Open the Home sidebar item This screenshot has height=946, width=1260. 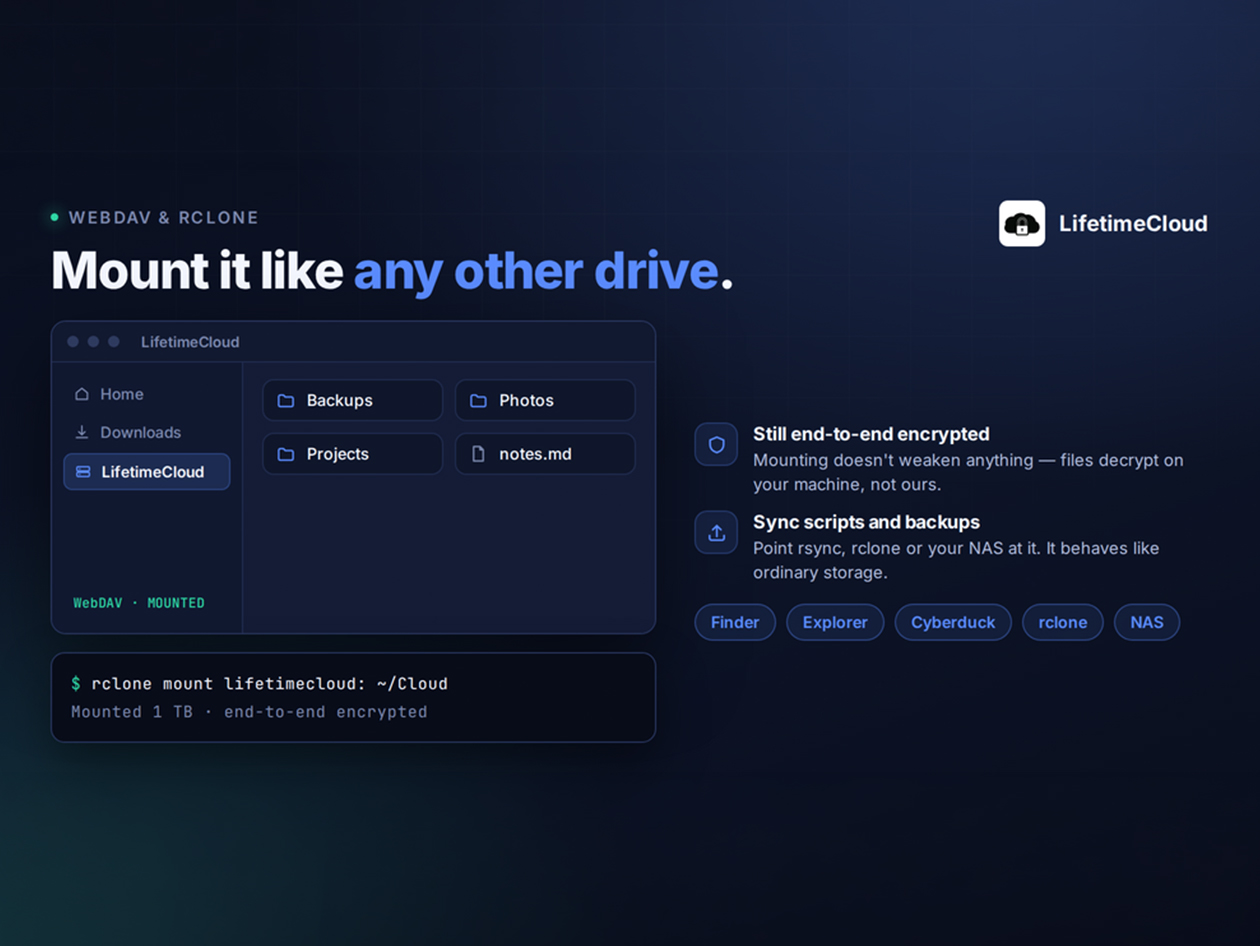click(x=147, y=394)
